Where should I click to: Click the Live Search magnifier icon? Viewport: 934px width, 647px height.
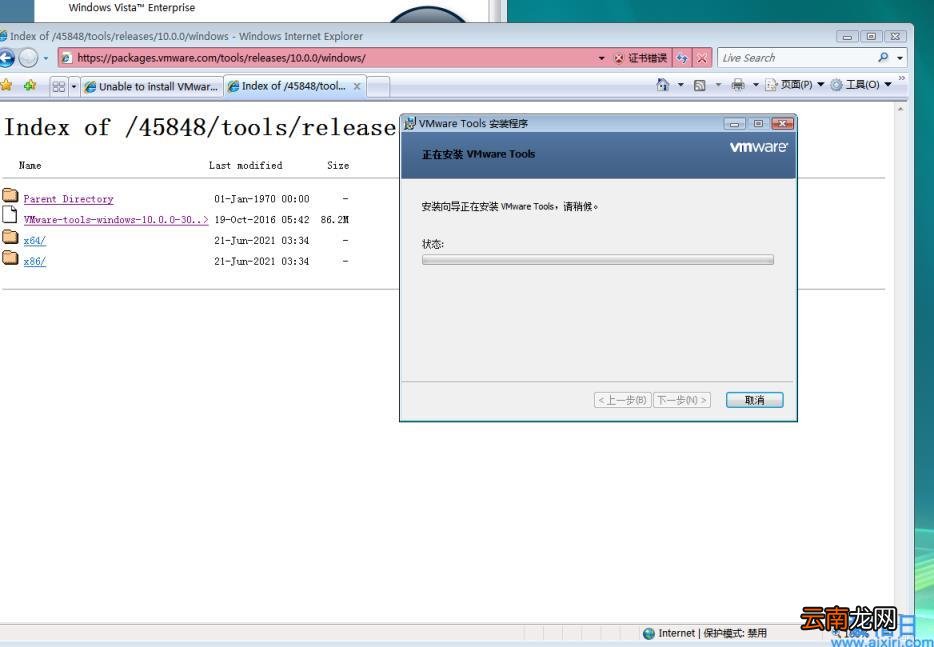pyautogui.click(x=883, y=57)
